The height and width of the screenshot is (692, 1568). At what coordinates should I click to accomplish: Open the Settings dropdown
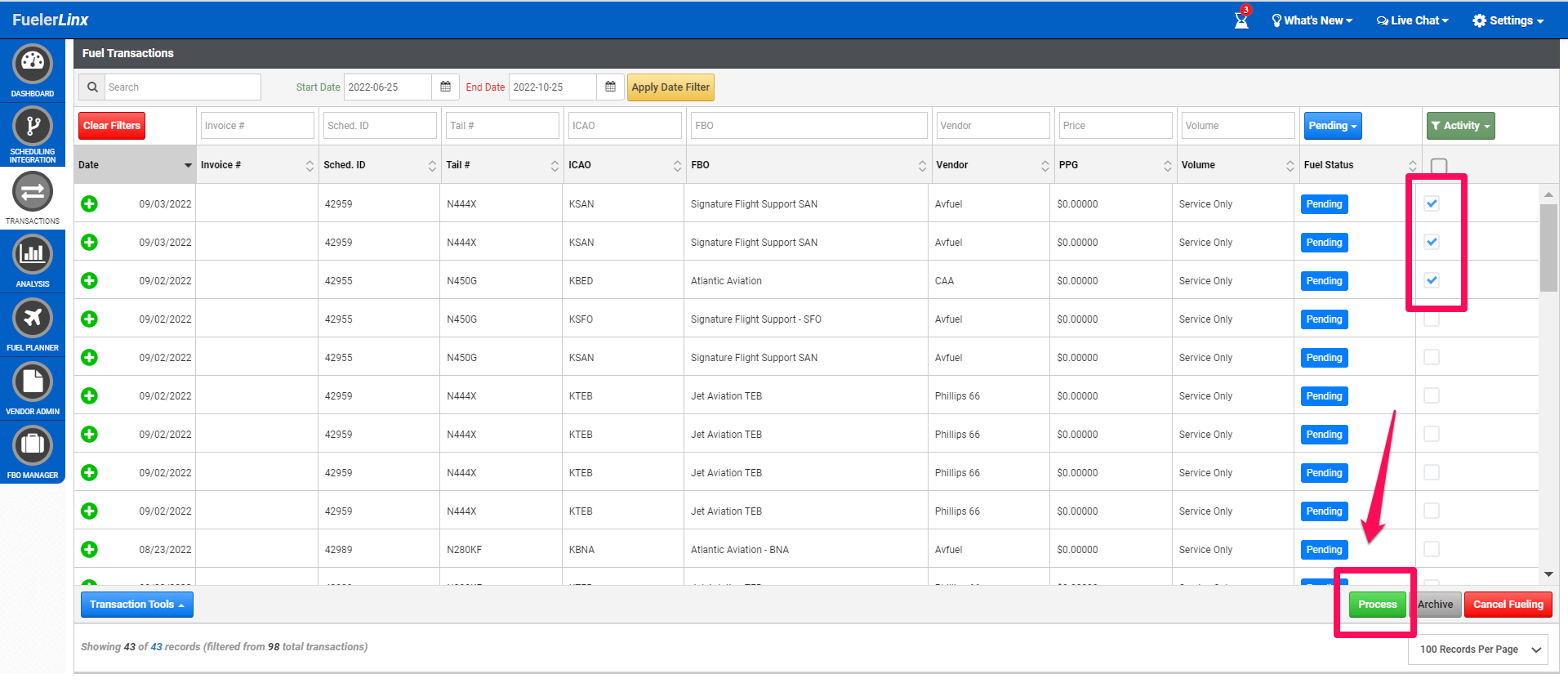point(1508,20)
